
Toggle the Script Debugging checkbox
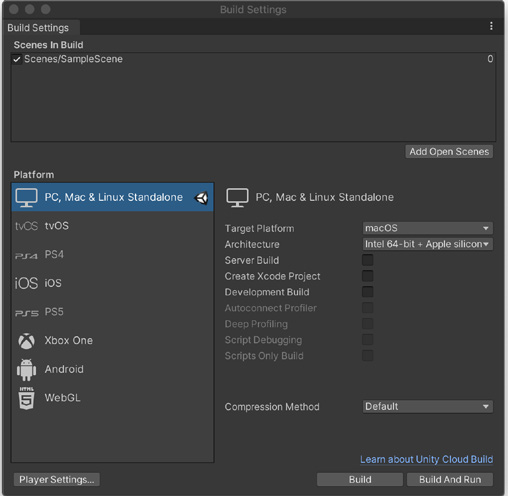pyautogui.click(x=368, y=340)
